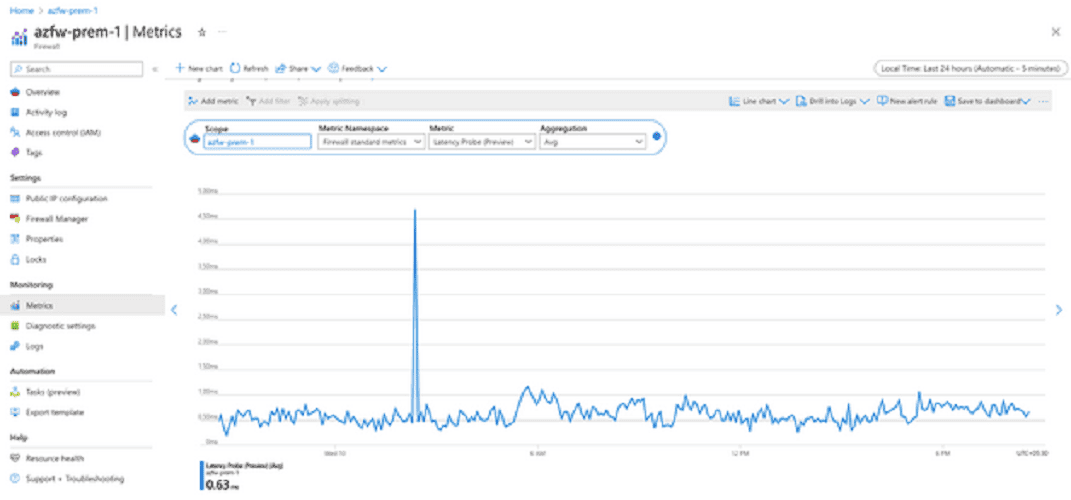Screen dimensions: 1071x500
Task: Focus the sidebar Search box
Action: 76,69
